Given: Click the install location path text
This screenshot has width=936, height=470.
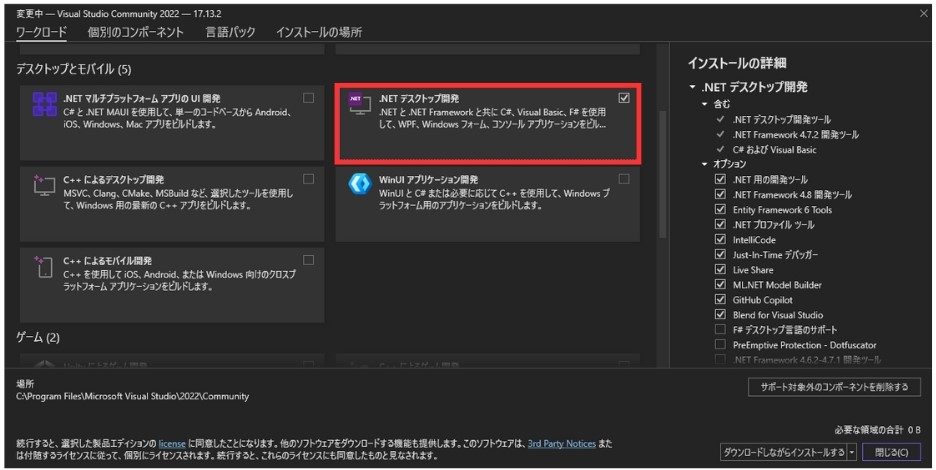Looking at the screenshot, I should 133,396.
